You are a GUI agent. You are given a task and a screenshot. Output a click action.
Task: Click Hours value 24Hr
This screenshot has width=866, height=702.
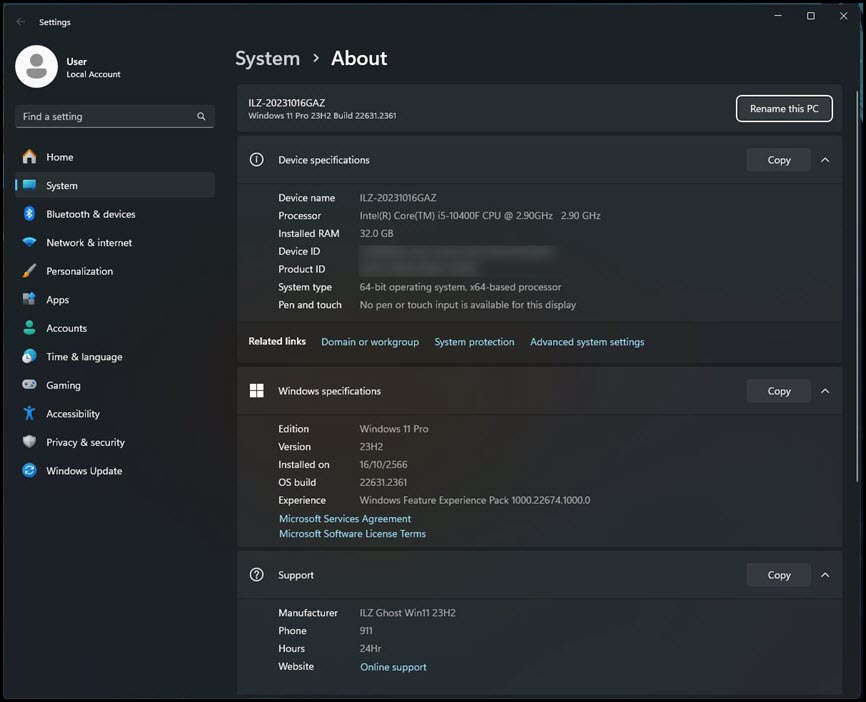(370, 648)
